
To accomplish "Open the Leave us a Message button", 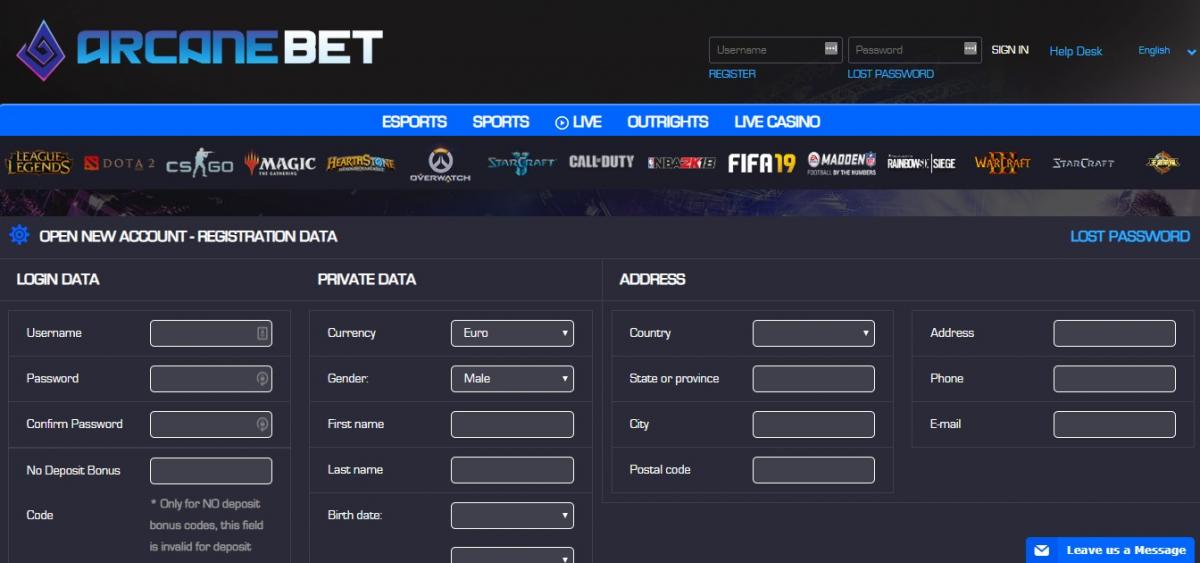I will 1112,550.
